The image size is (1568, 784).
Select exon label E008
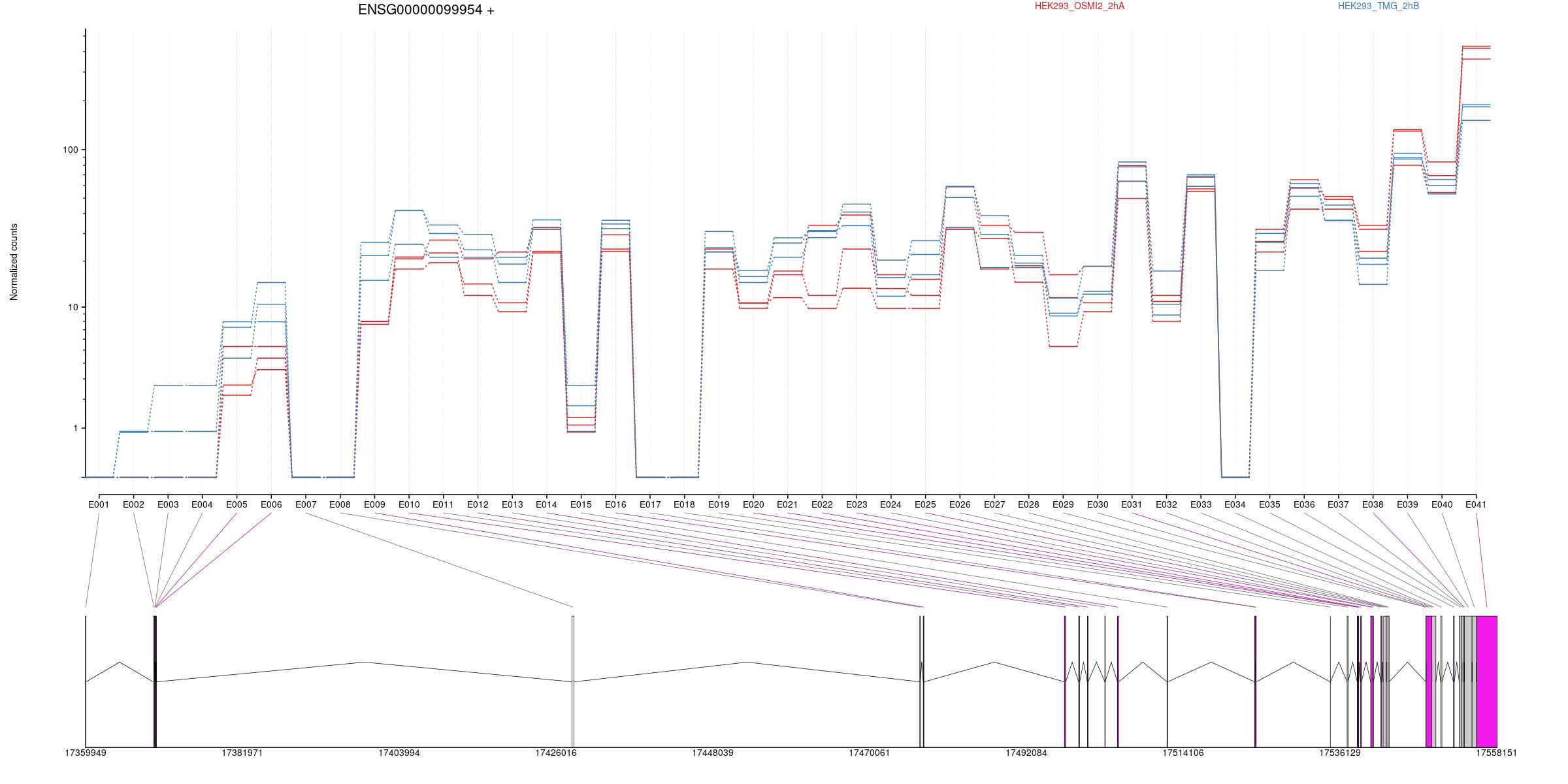340,505
